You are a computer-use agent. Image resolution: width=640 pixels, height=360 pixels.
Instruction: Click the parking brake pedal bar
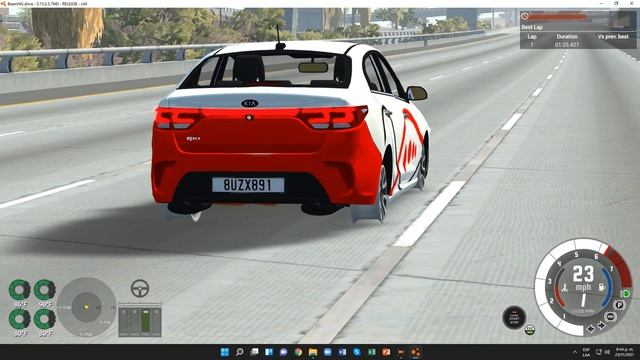tap(156, 322)
